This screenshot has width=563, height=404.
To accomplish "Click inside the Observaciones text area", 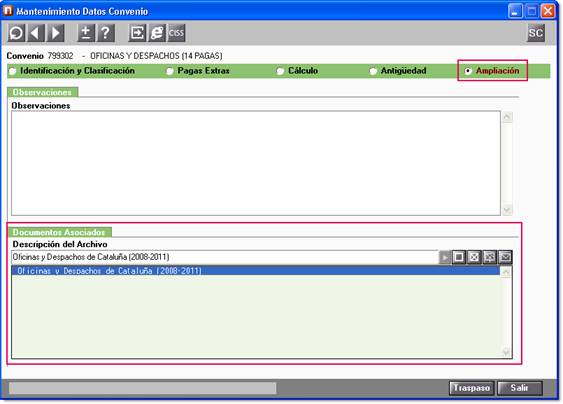I will [x=256, y=163].
